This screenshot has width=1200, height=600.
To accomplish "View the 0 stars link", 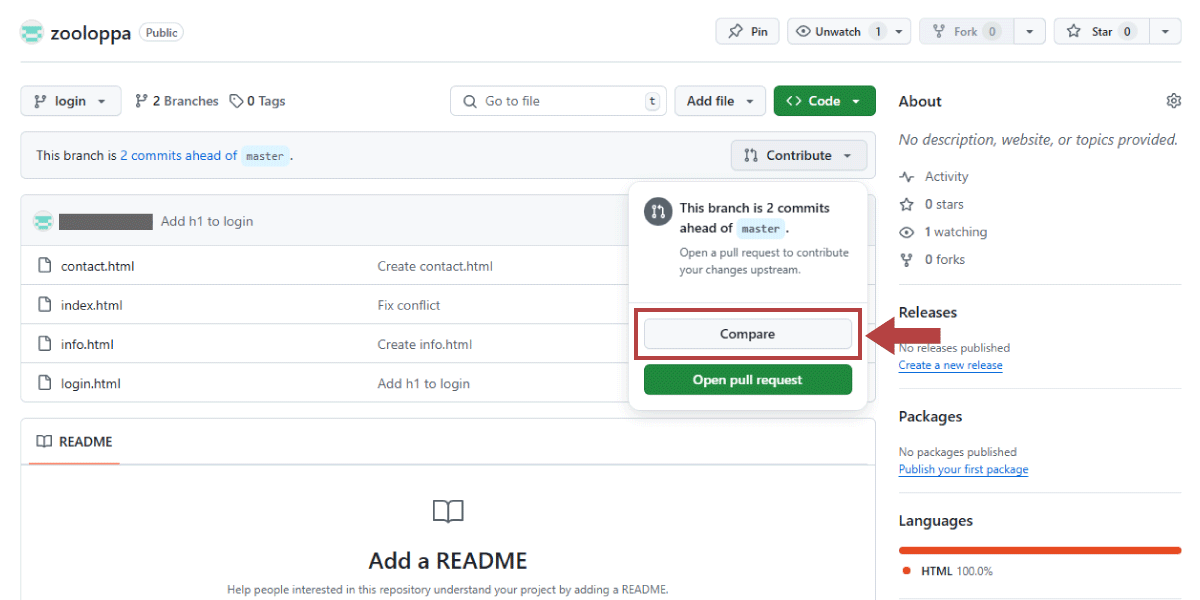I will tap(932, 204).
